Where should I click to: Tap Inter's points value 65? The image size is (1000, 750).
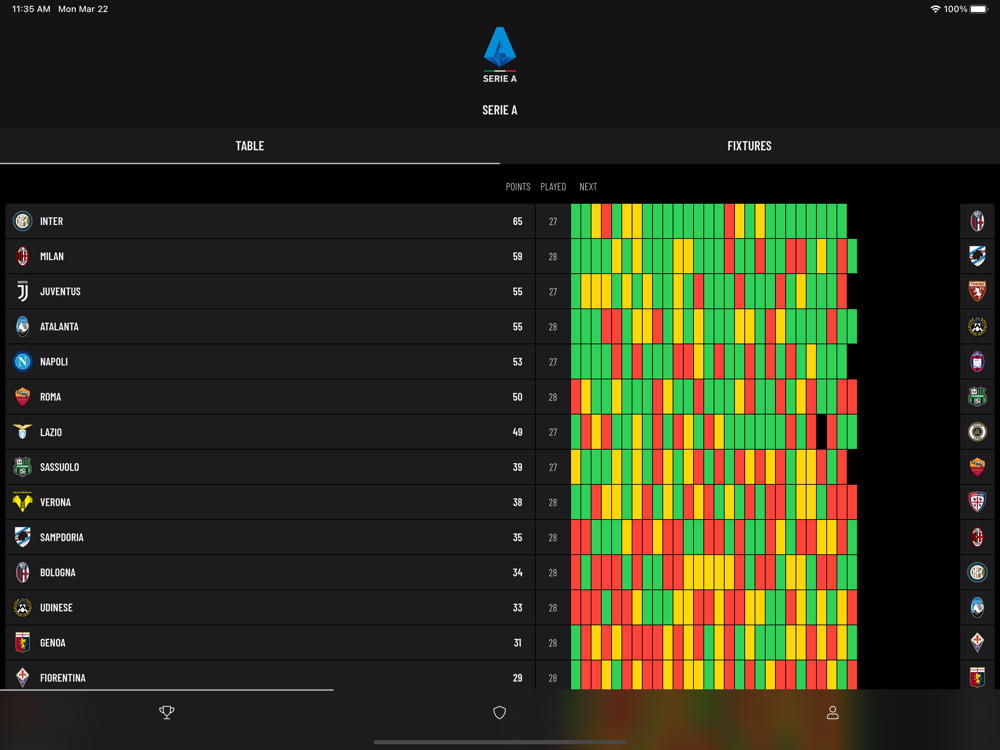pos(517,221)
